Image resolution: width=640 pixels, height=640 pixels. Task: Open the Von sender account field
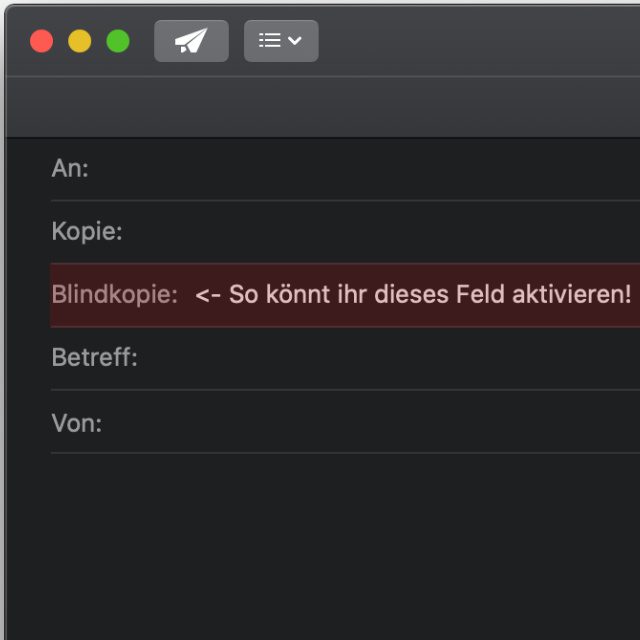370,423
